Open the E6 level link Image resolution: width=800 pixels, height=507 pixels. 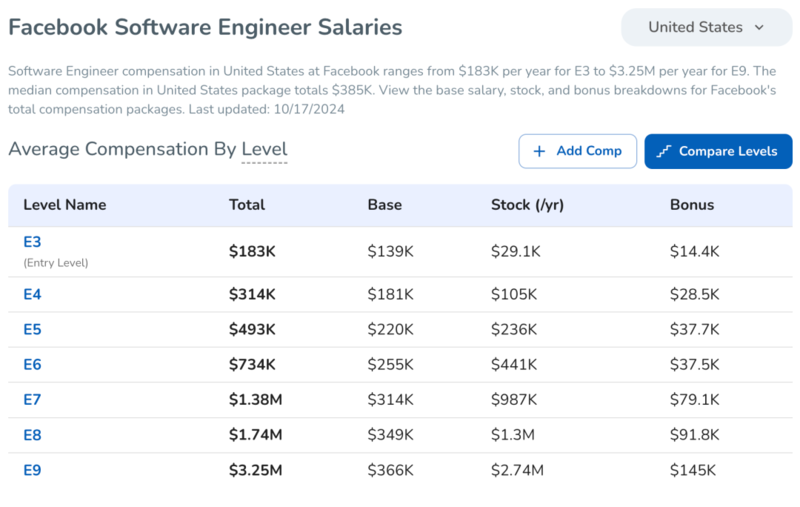(x=32, y=365)
